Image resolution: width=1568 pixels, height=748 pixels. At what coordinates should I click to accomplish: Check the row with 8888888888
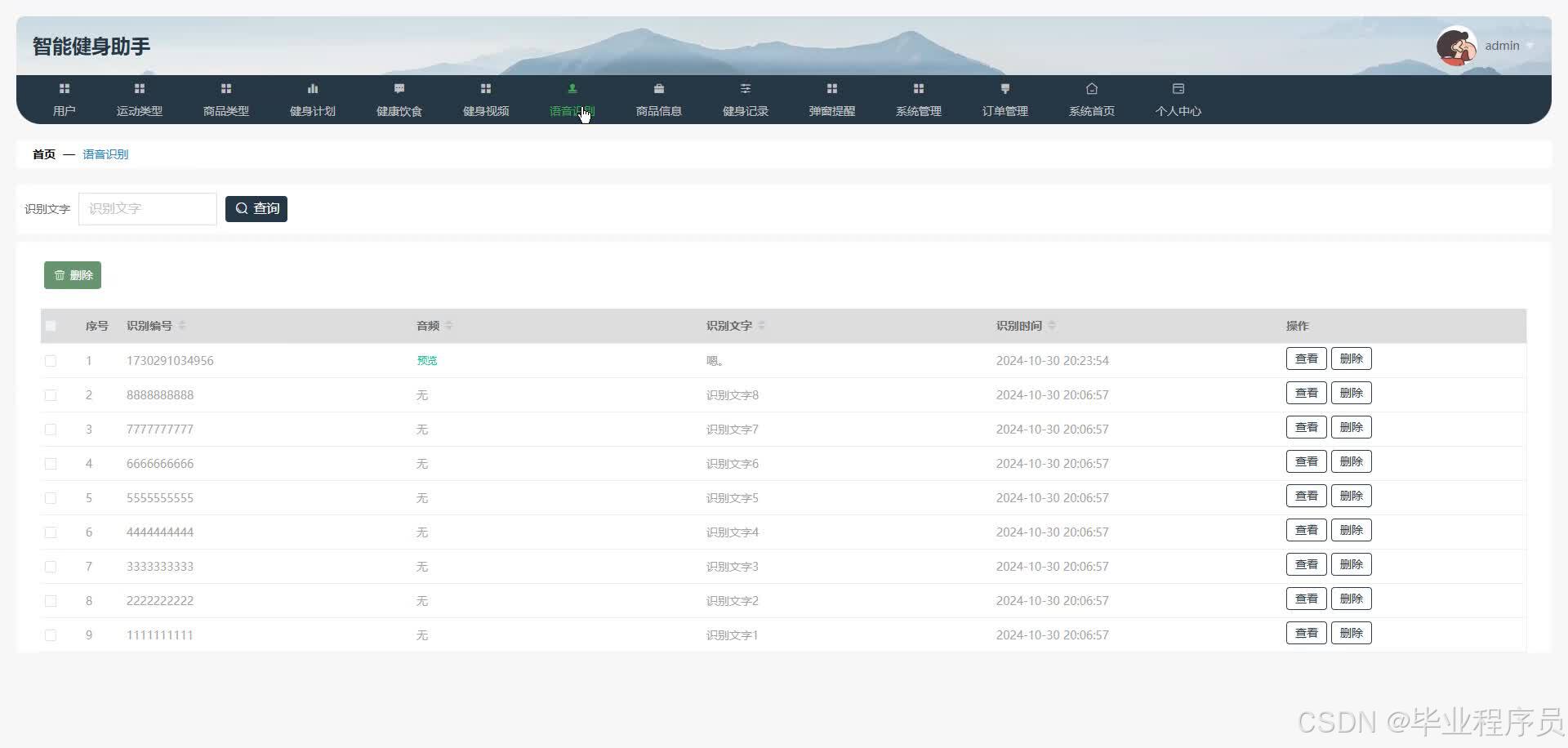pos(51,394)
